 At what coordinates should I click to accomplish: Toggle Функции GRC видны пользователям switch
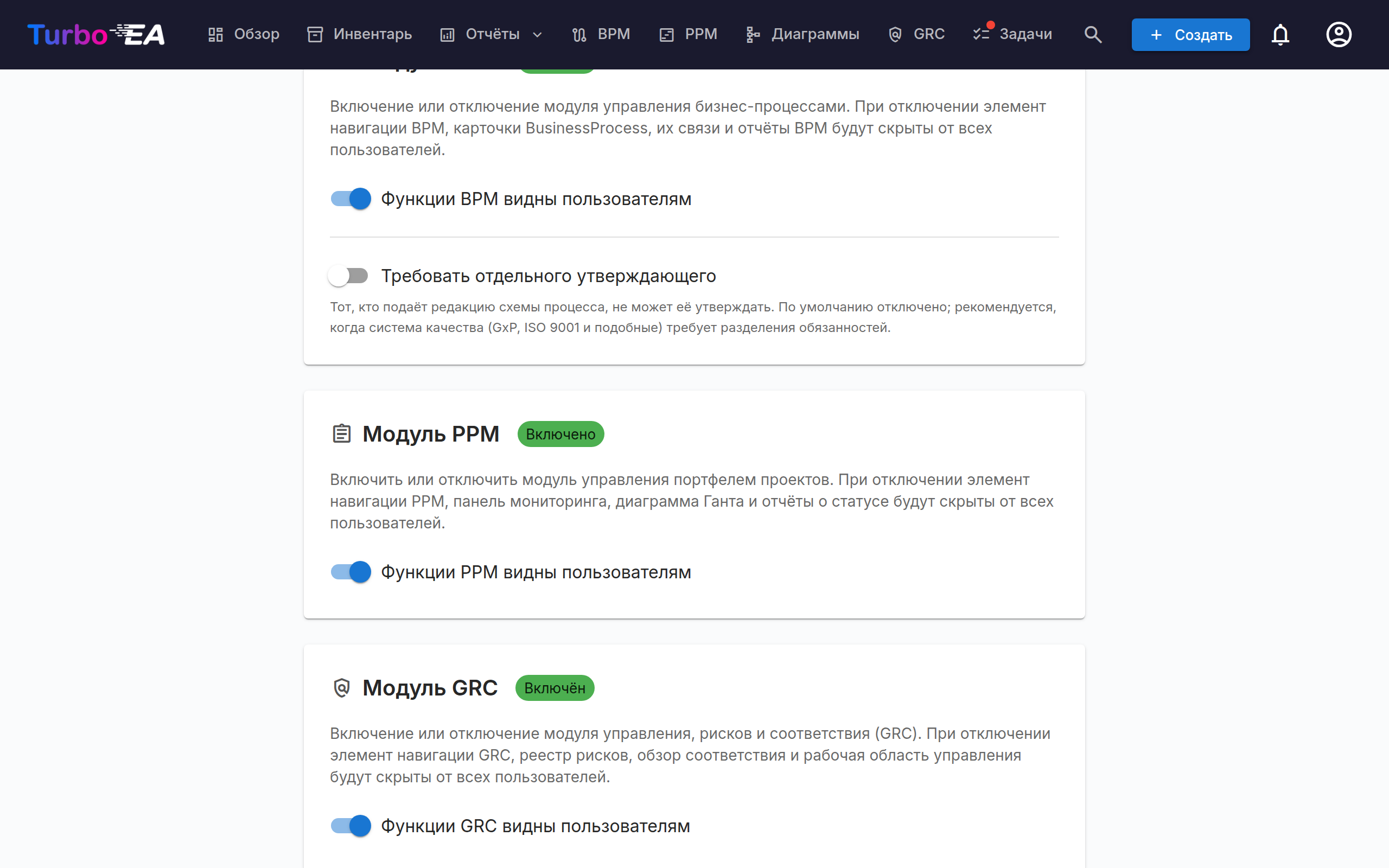pyautogui.click(x=351, y=826)
